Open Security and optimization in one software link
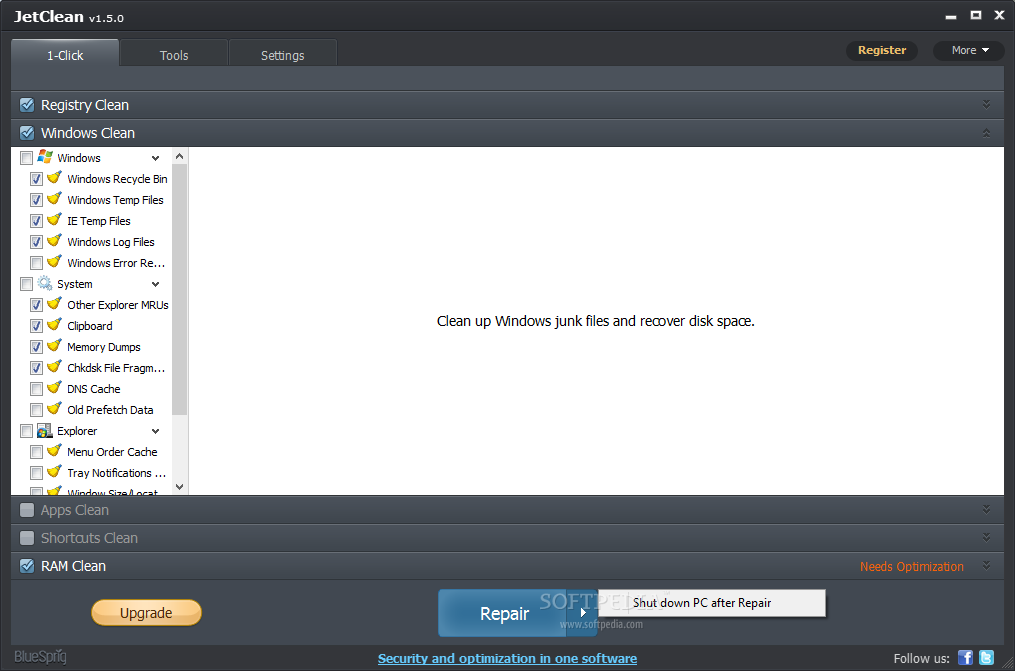 (x=508, y=658)
